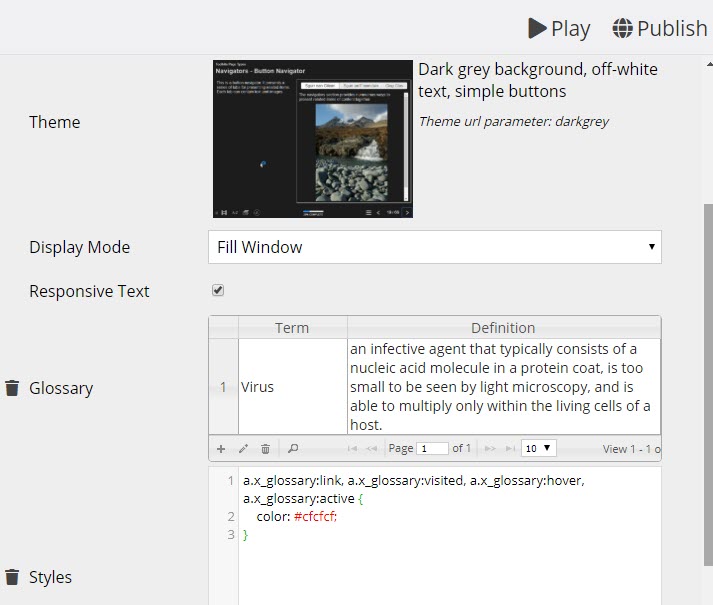Image resolution: width=713 pixels, height=605 pixels.
Task: Click the dark grey theme preview thumbnail
Action: [x=313, y=139]
